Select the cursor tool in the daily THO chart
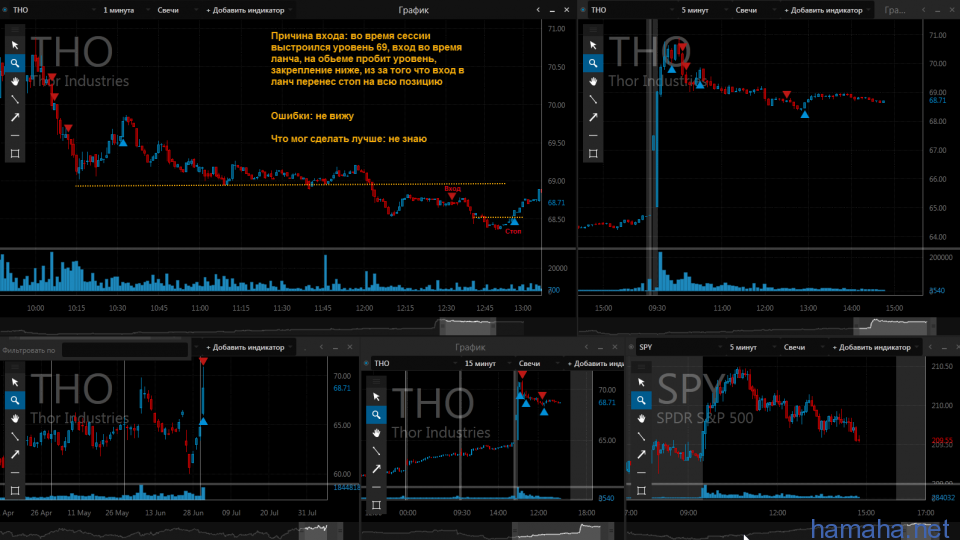 click(x=15, y=383)
